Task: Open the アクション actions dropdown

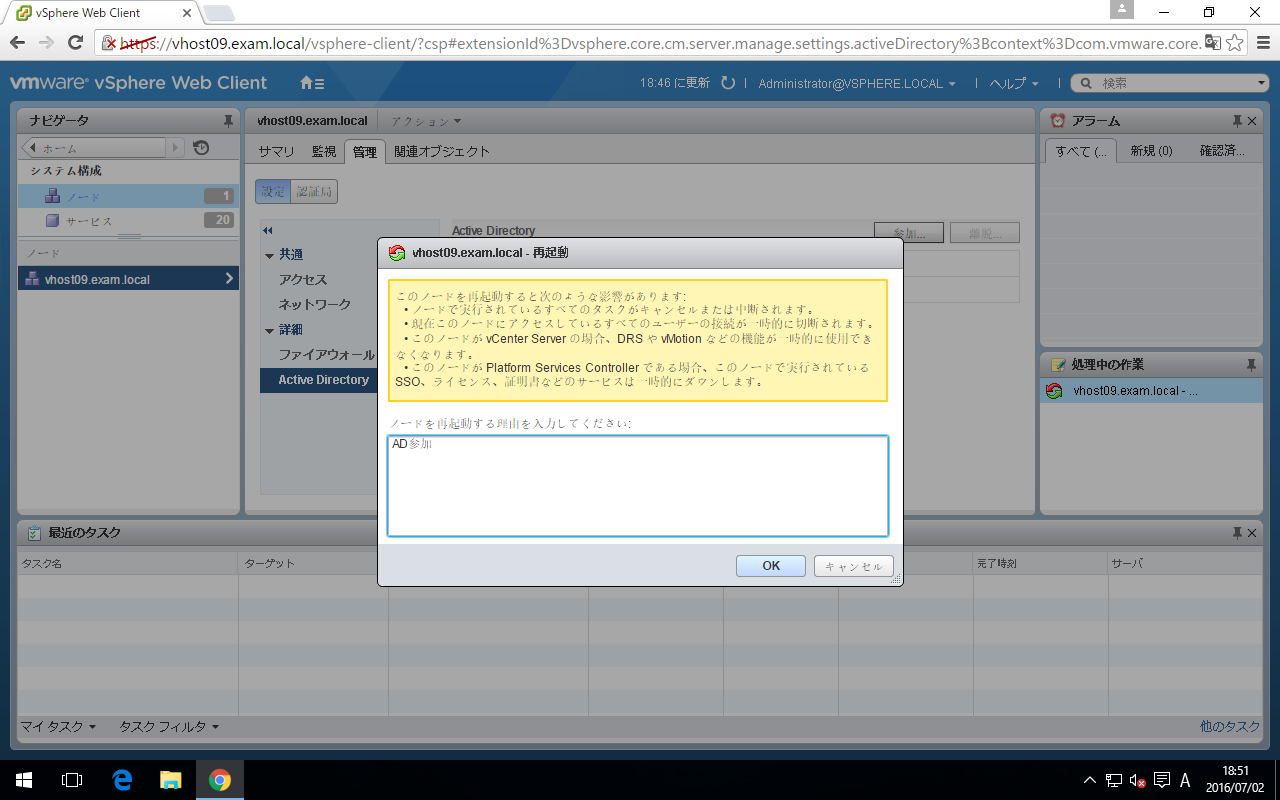Action: tap(426, 121)
